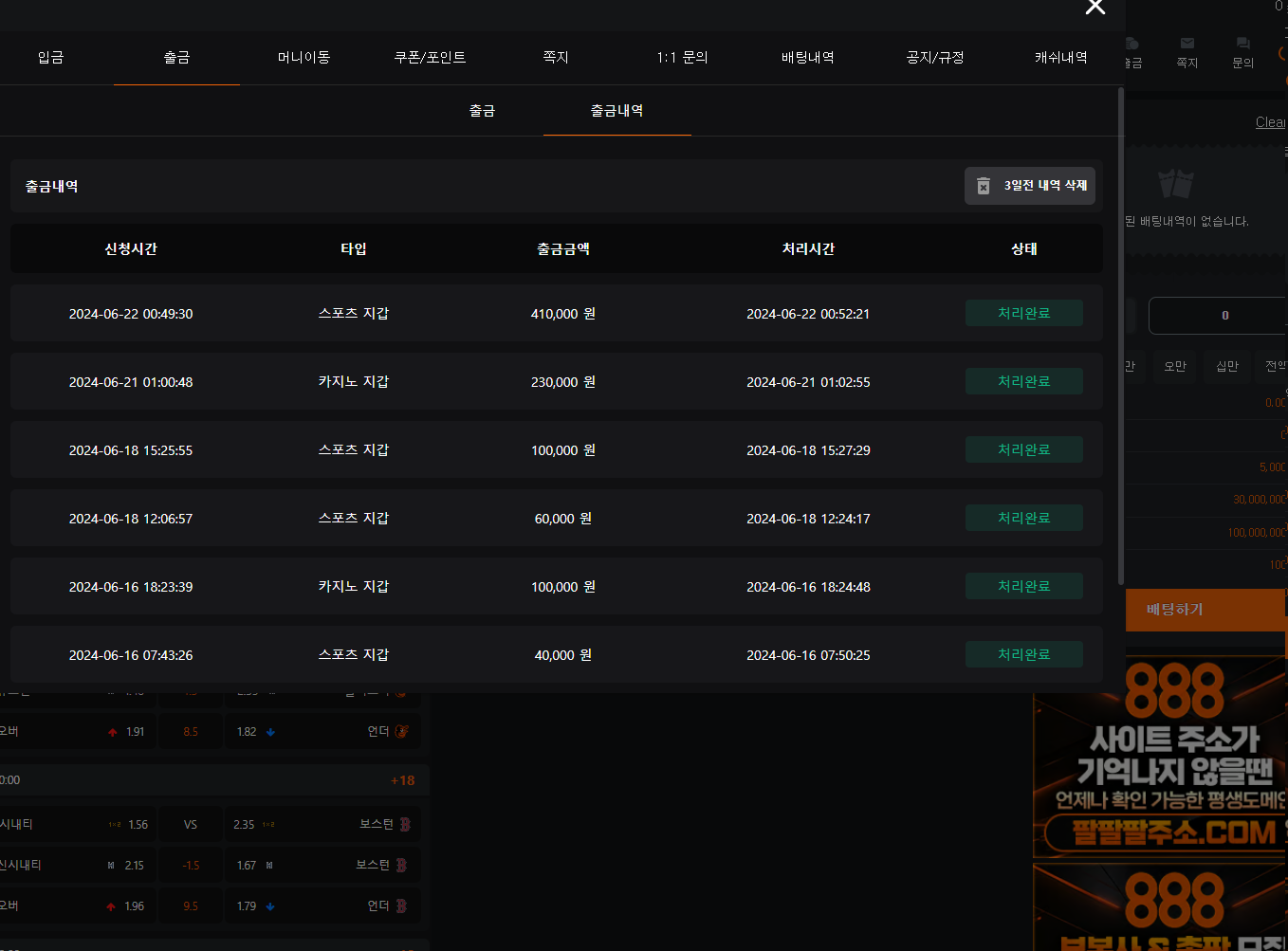Click the 쪽지 envelope icon in the header

point(1187,44)
